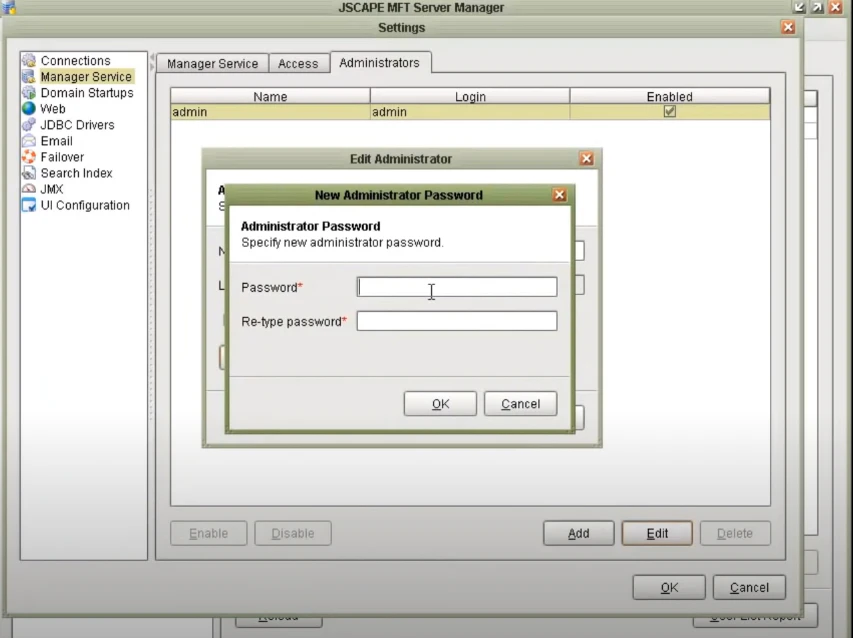
Task: Click the Web globe icon in sidebar
Action: click(x=32, y=108)
